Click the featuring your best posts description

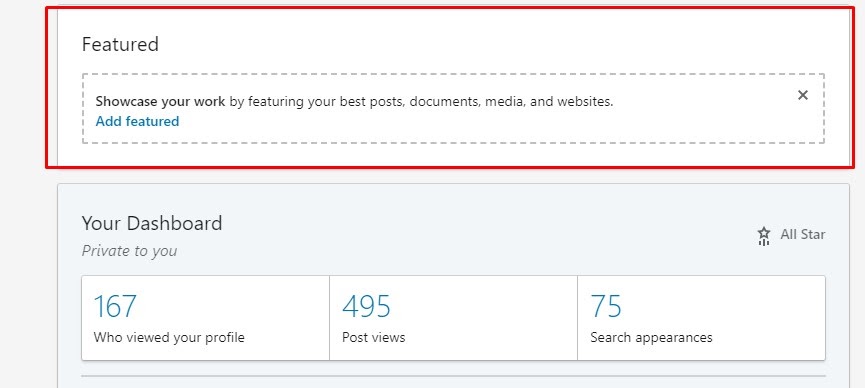pos(421,102)
